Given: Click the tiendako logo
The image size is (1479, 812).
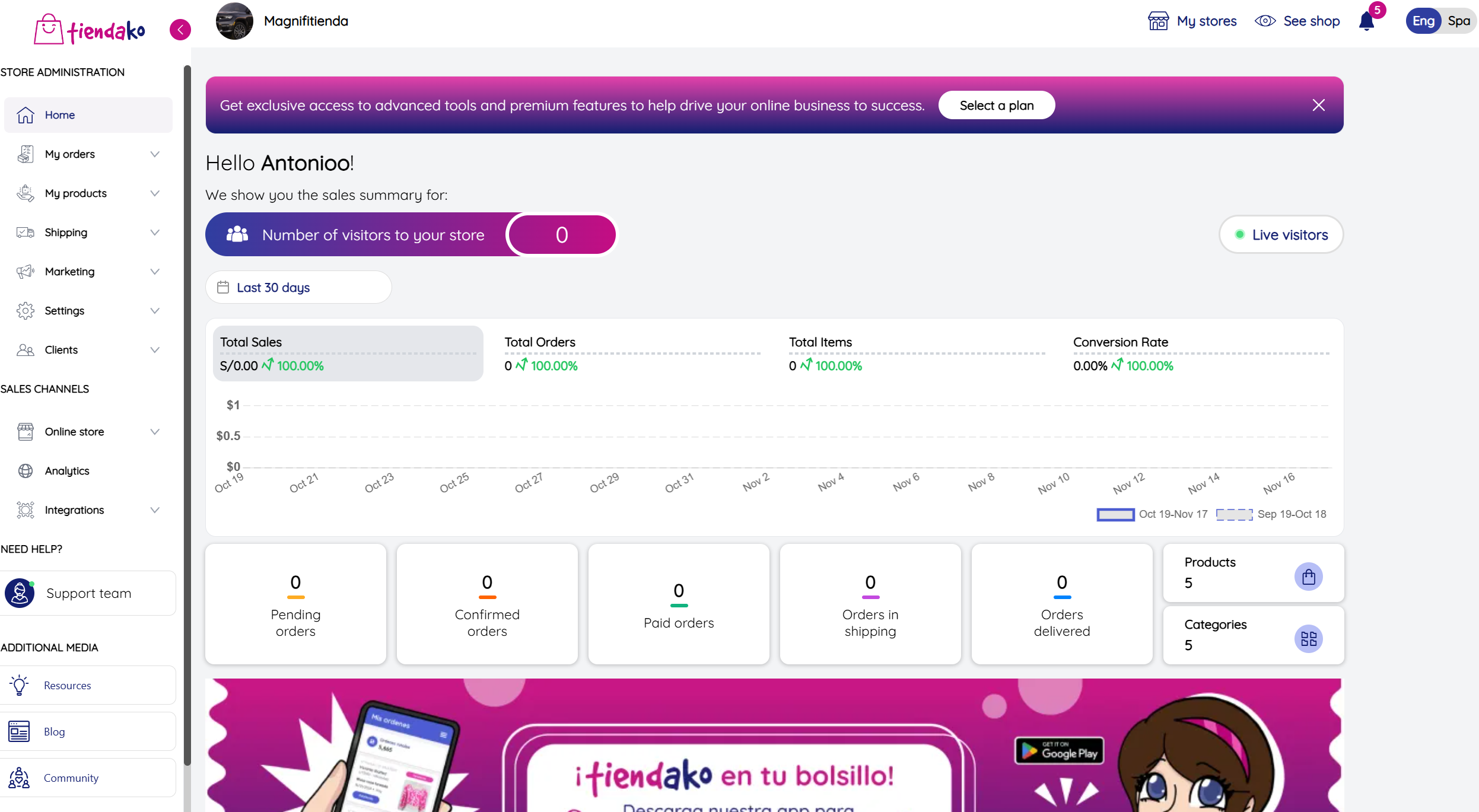Looking at the screenshot, I should (x=90, y=29).
